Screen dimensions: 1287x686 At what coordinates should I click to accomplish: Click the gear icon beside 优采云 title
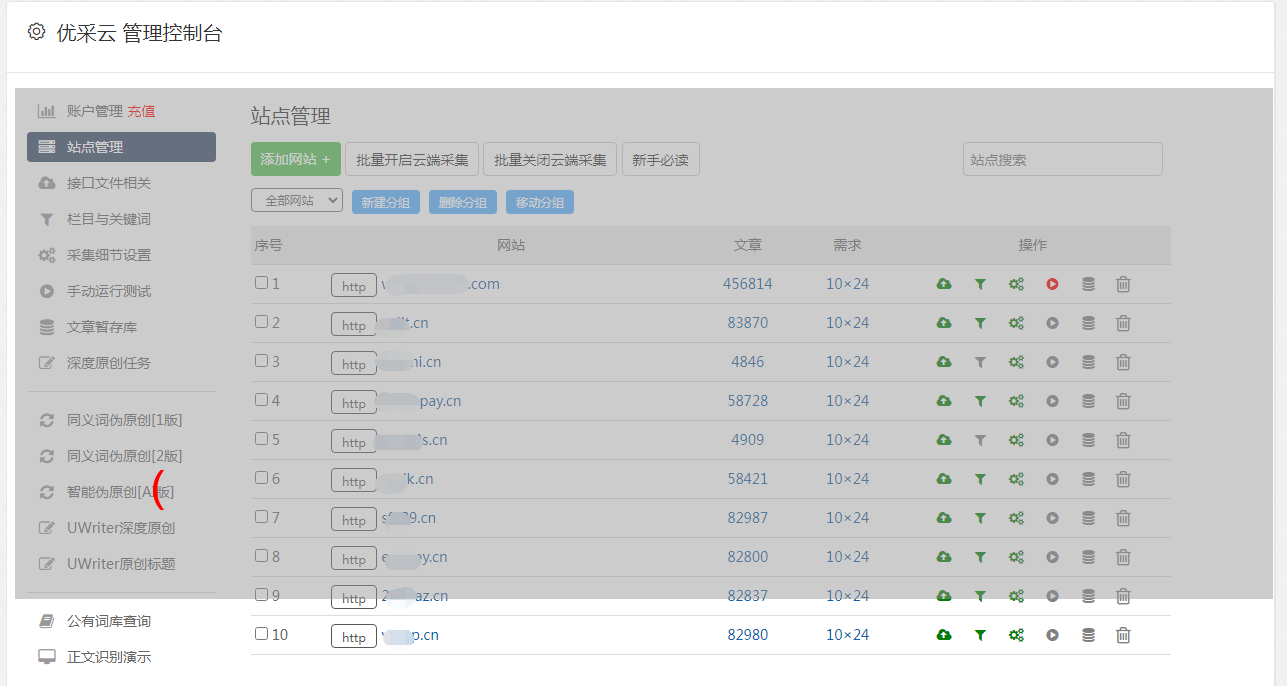pos(36,32)
